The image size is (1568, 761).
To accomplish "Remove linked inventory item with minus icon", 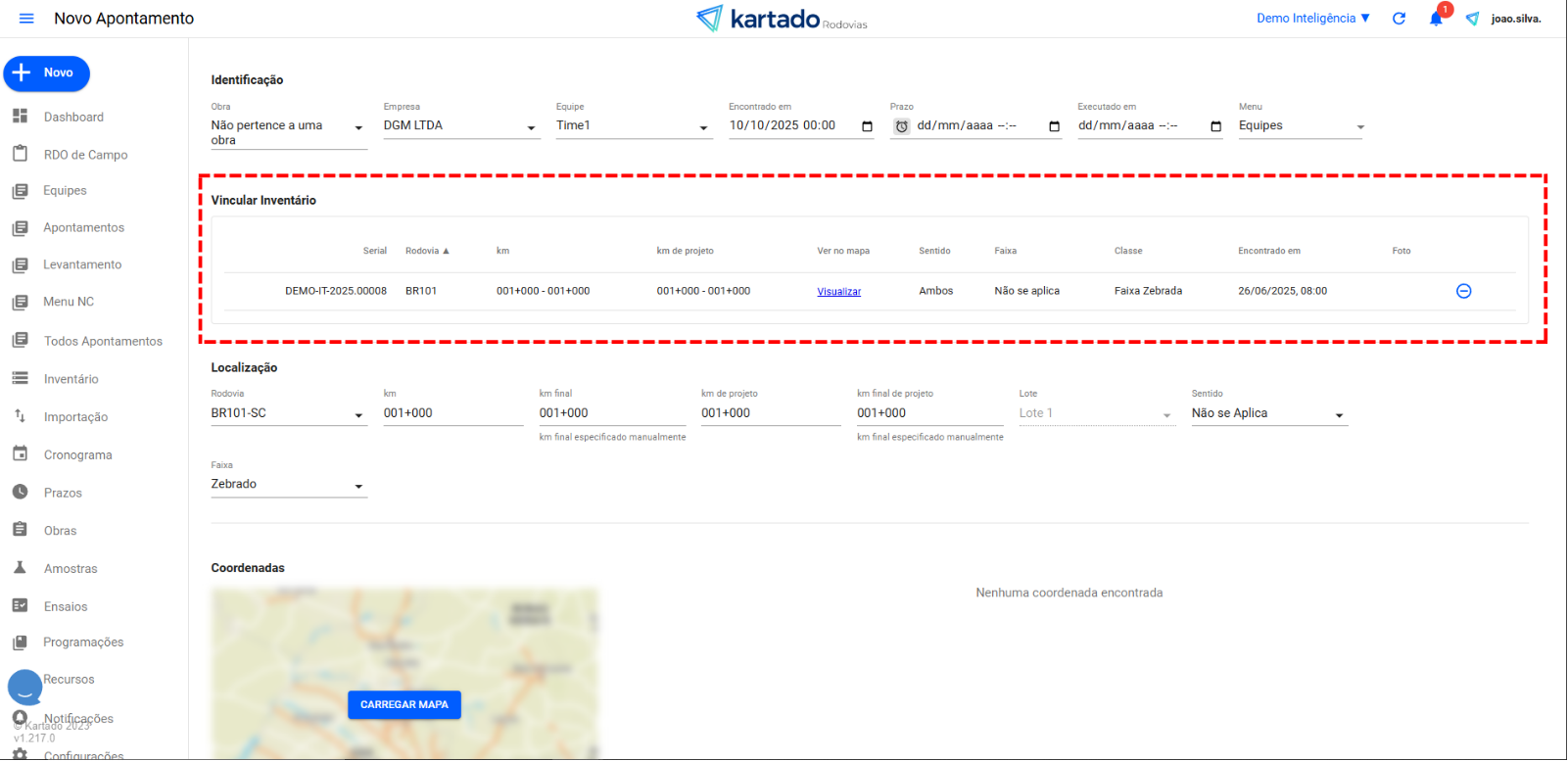I will [x=1463, y=291].
